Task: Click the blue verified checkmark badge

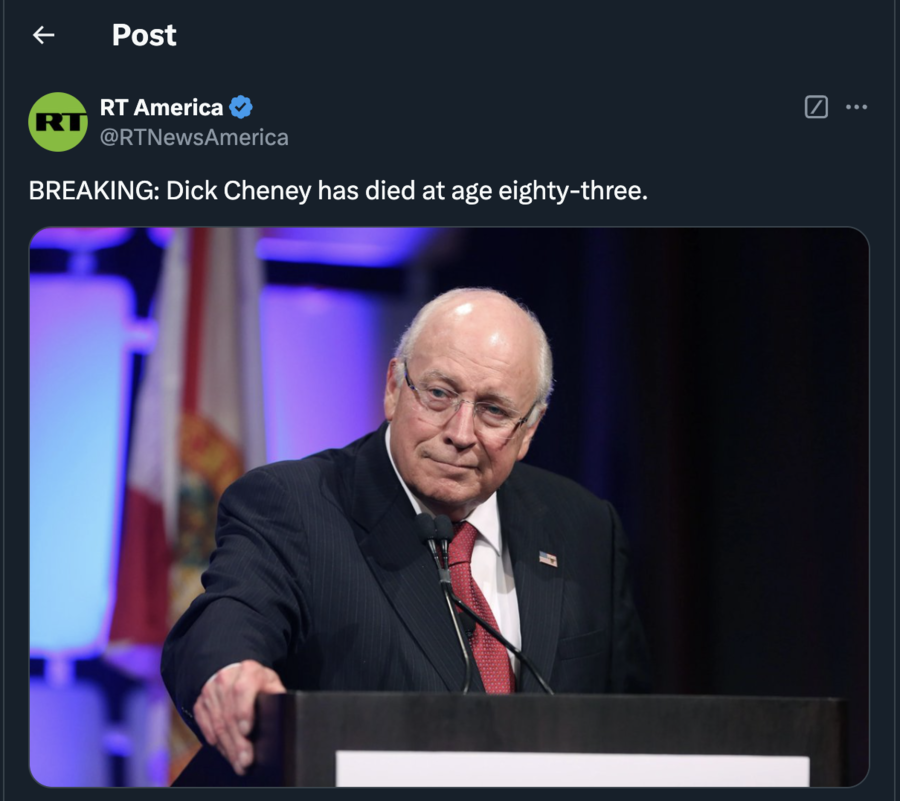Action: (240, 107)
